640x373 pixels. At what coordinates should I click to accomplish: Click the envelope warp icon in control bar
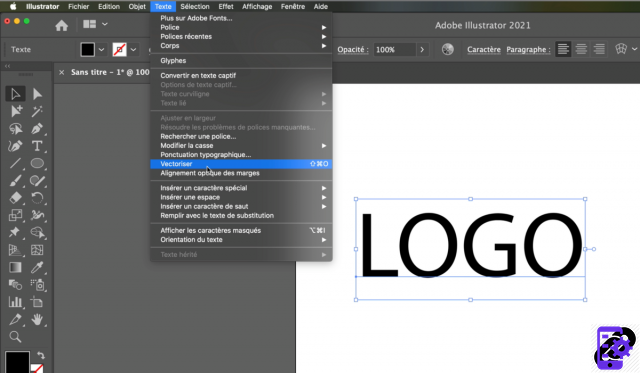click(x=621, y=49)
